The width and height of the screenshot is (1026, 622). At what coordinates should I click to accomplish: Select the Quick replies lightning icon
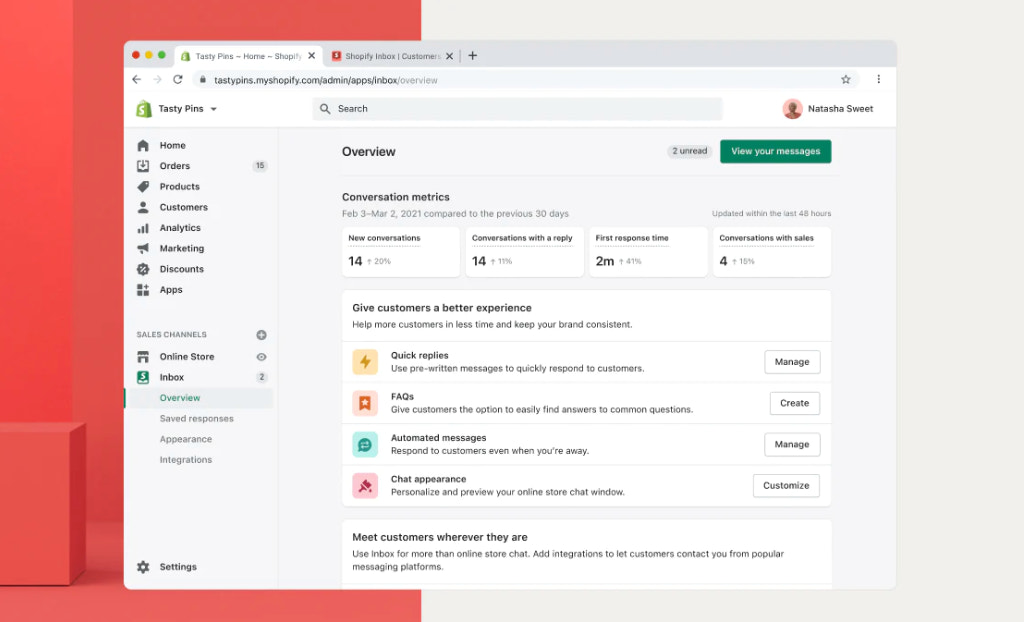[x=365, y=361]
